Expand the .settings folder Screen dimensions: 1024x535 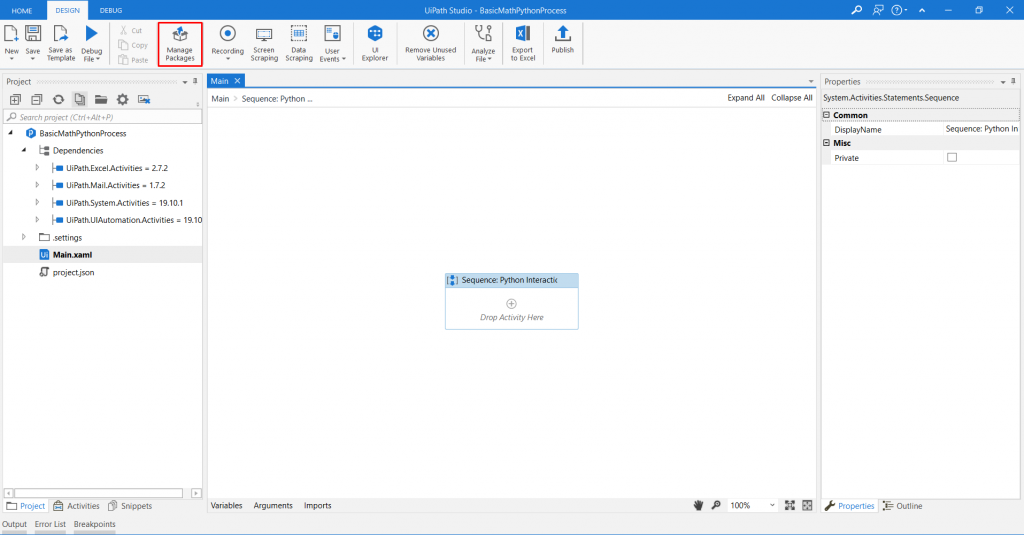[x=24, y=237]
